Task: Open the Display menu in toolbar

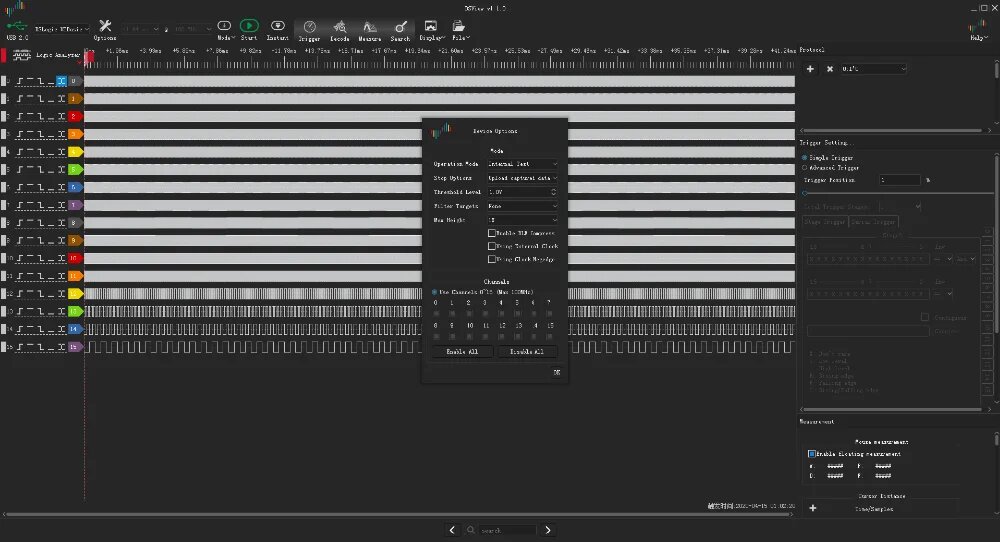Action: click(x=431, y=30)
